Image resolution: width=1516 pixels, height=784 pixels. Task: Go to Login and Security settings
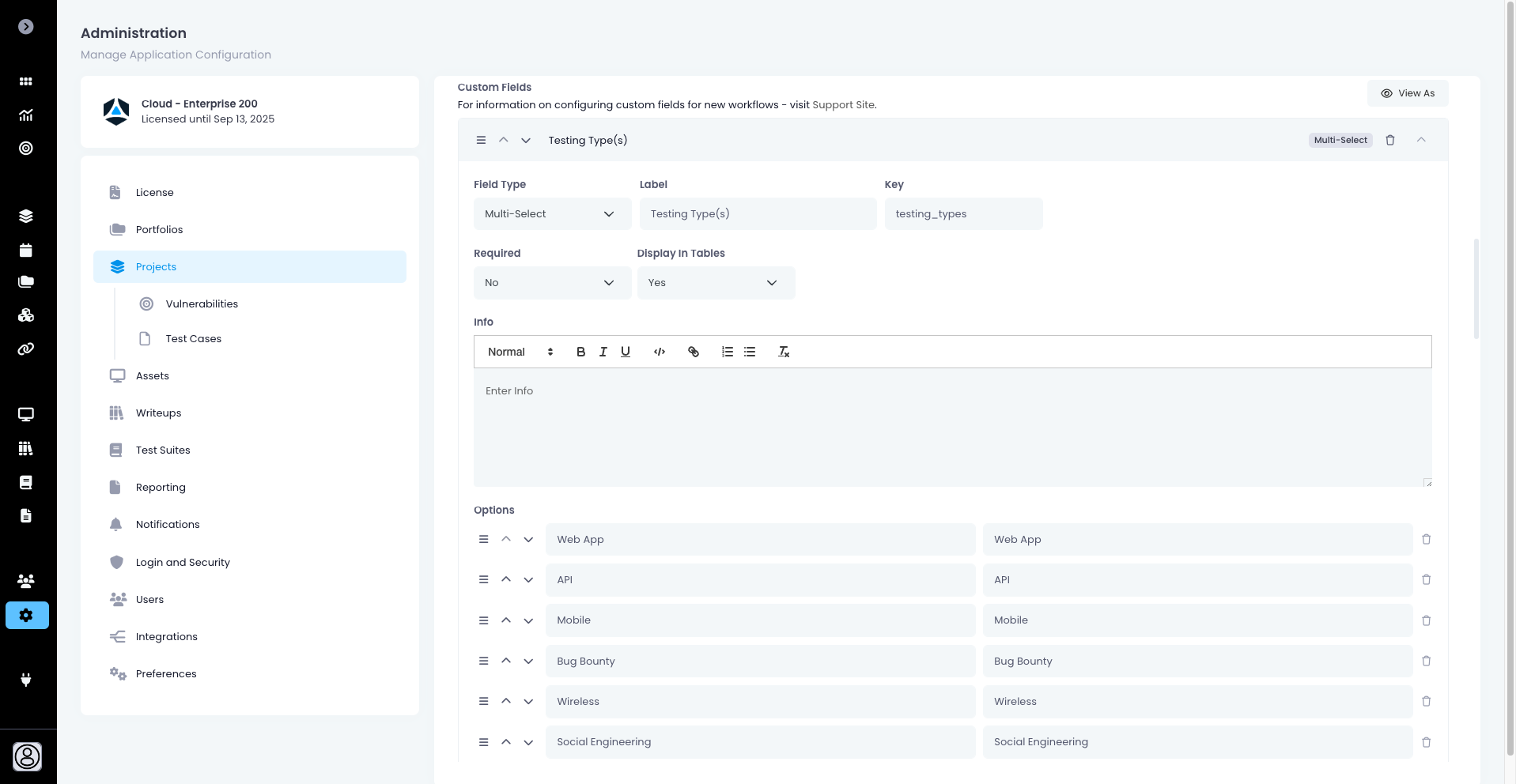click(183, 562)
